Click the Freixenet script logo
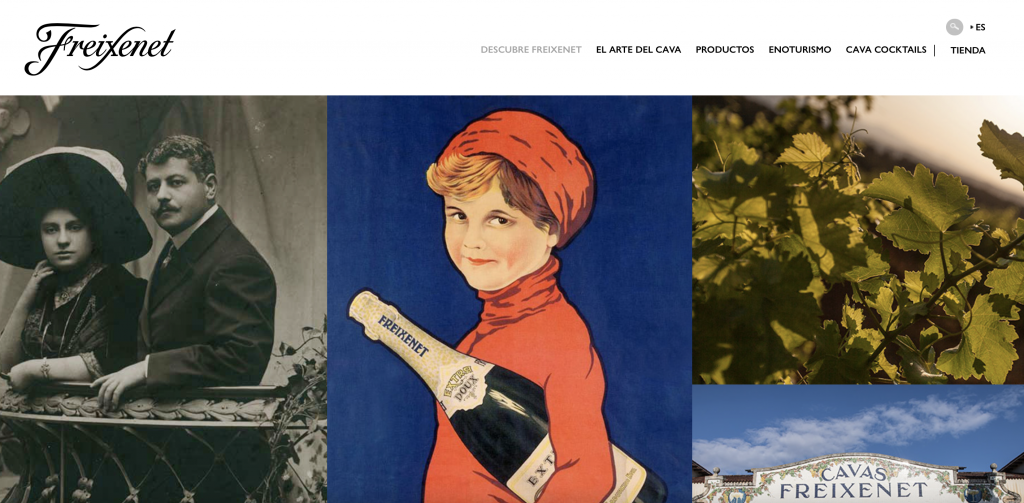 coord(99,49)
